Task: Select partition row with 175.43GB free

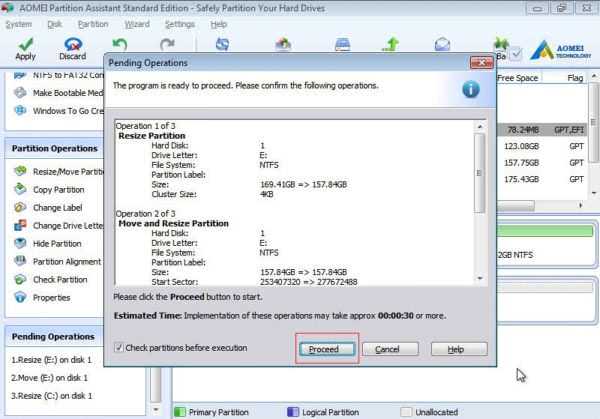Action: point(542,179)
